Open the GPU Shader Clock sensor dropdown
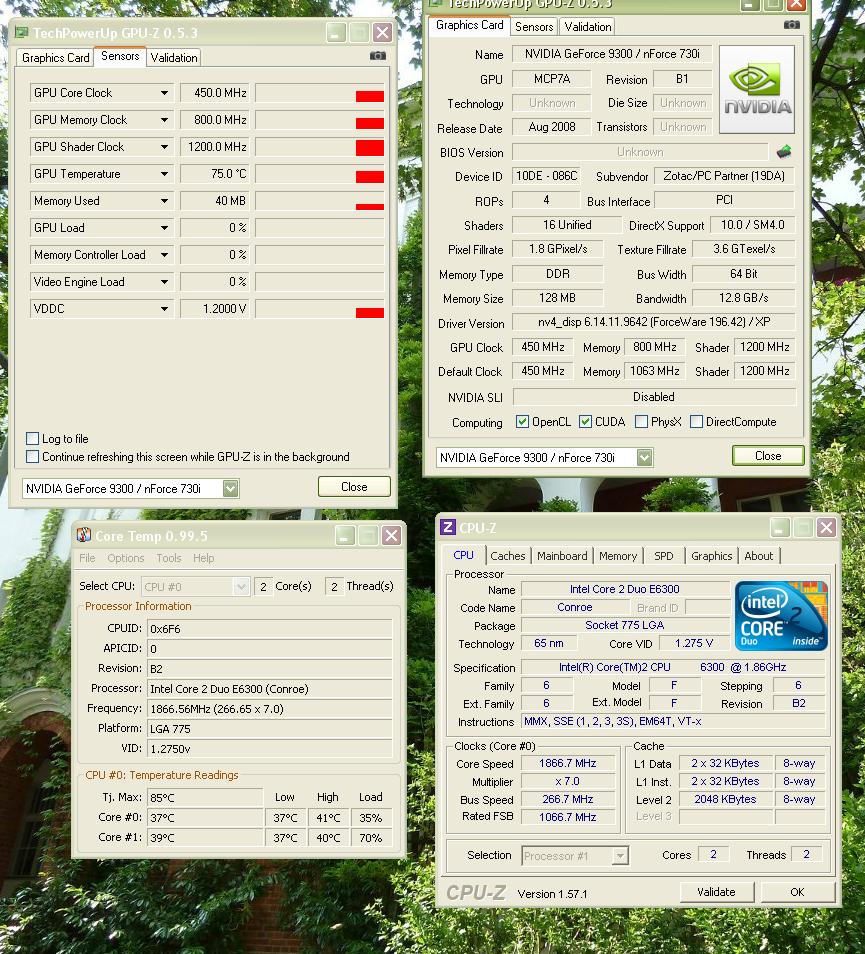865x954 pixels. click(164, 147)
